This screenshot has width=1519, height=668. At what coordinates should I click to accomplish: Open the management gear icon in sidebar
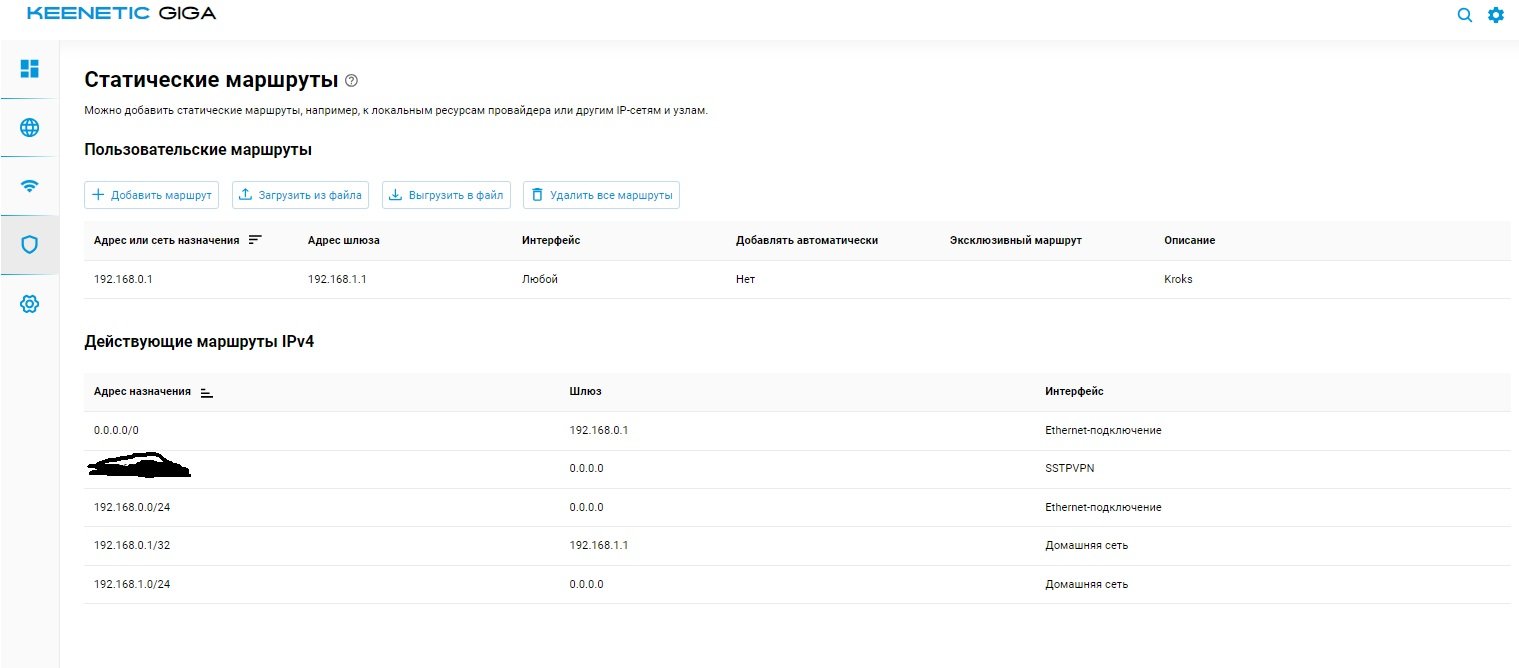tap(29, 304)
